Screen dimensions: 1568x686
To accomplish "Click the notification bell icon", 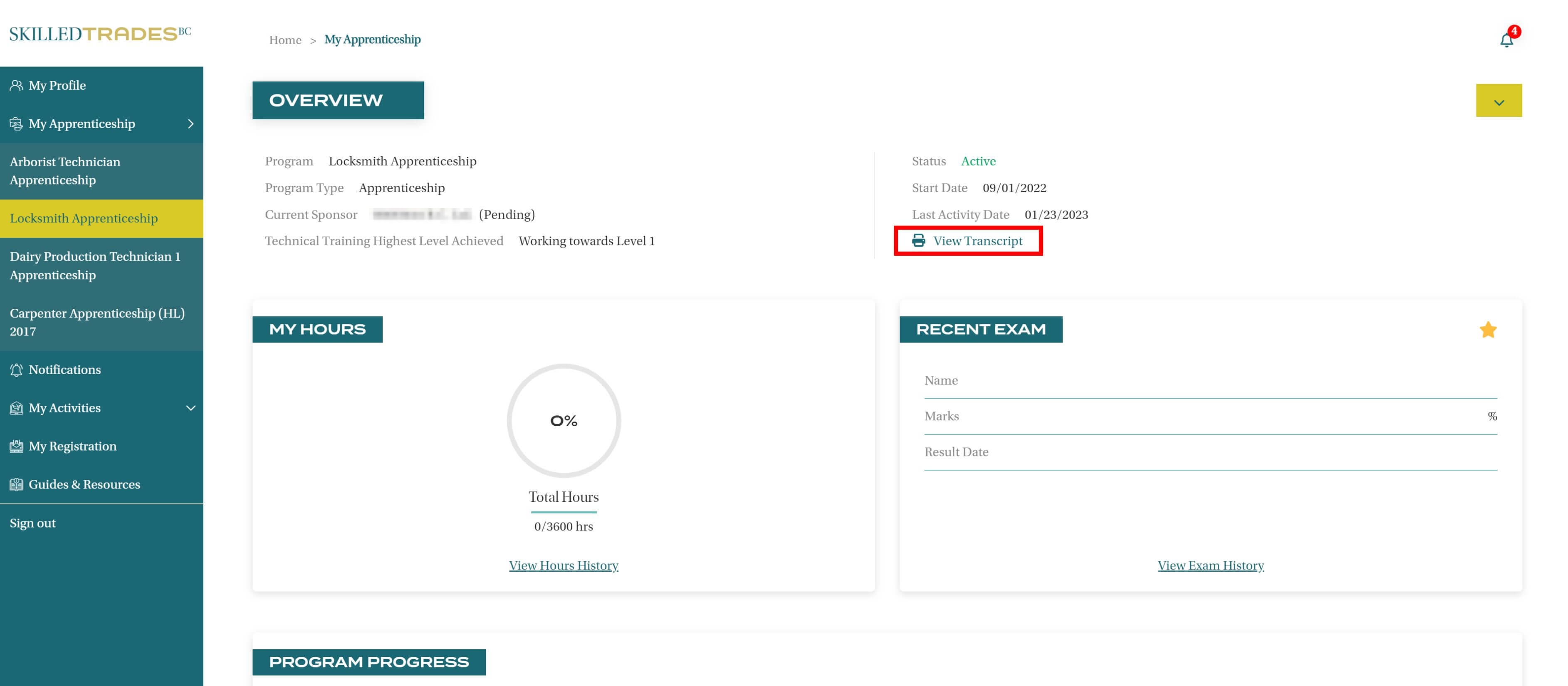I will coord(1506,40).
